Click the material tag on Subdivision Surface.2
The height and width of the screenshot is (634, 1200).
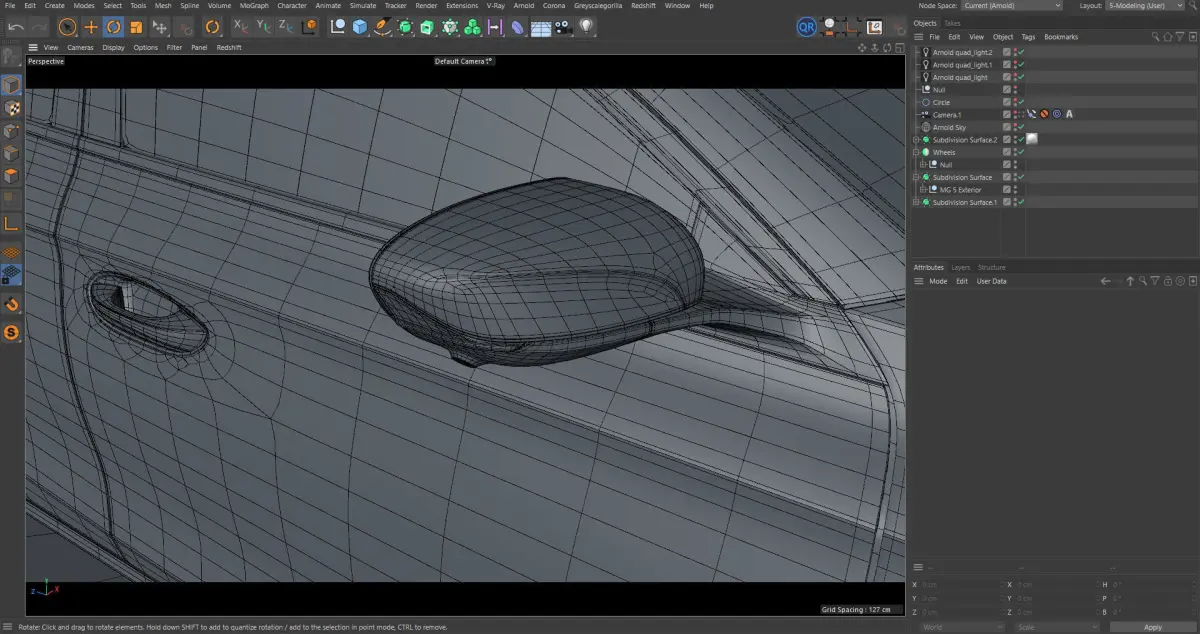[x=1031, y=140]
